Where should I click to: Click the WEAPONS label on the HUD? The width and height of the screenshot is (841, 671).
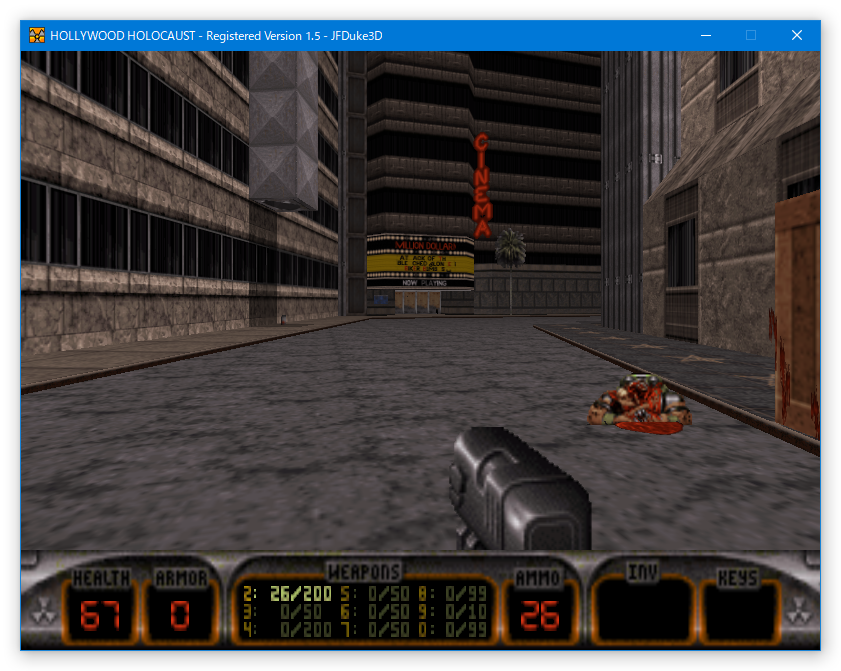[x=364, y=572]
